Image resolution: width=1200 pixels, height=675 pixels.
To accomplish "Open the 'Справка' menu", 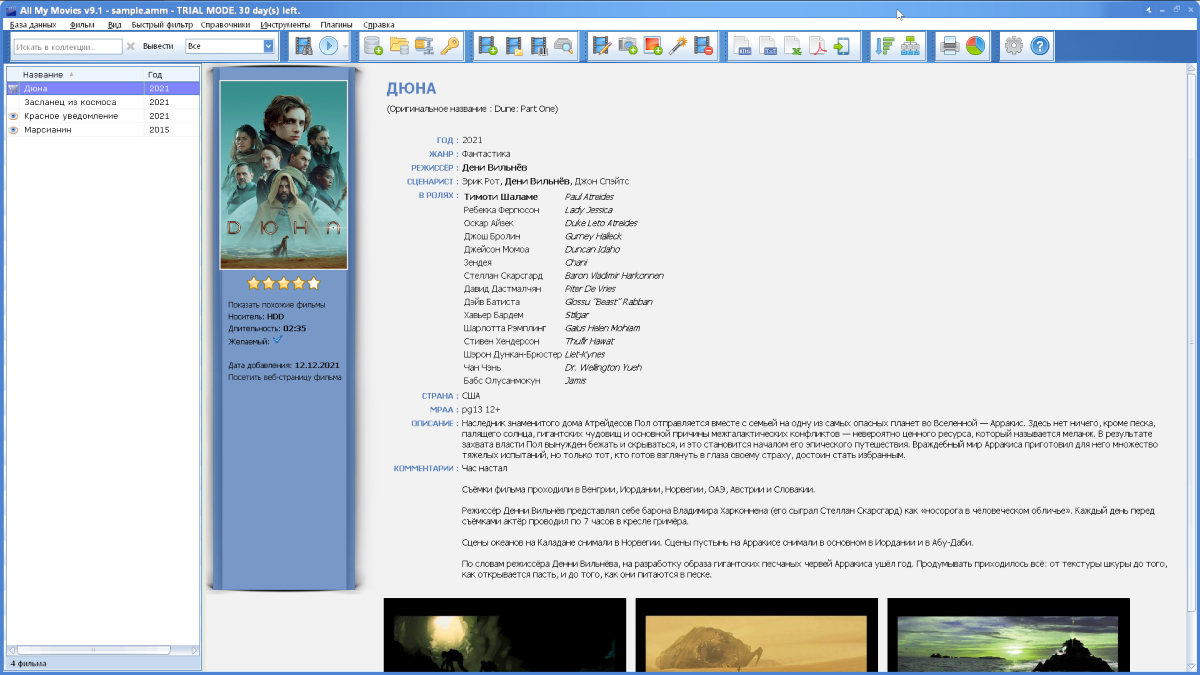I will pyautogui.click(x=378, y=24).
